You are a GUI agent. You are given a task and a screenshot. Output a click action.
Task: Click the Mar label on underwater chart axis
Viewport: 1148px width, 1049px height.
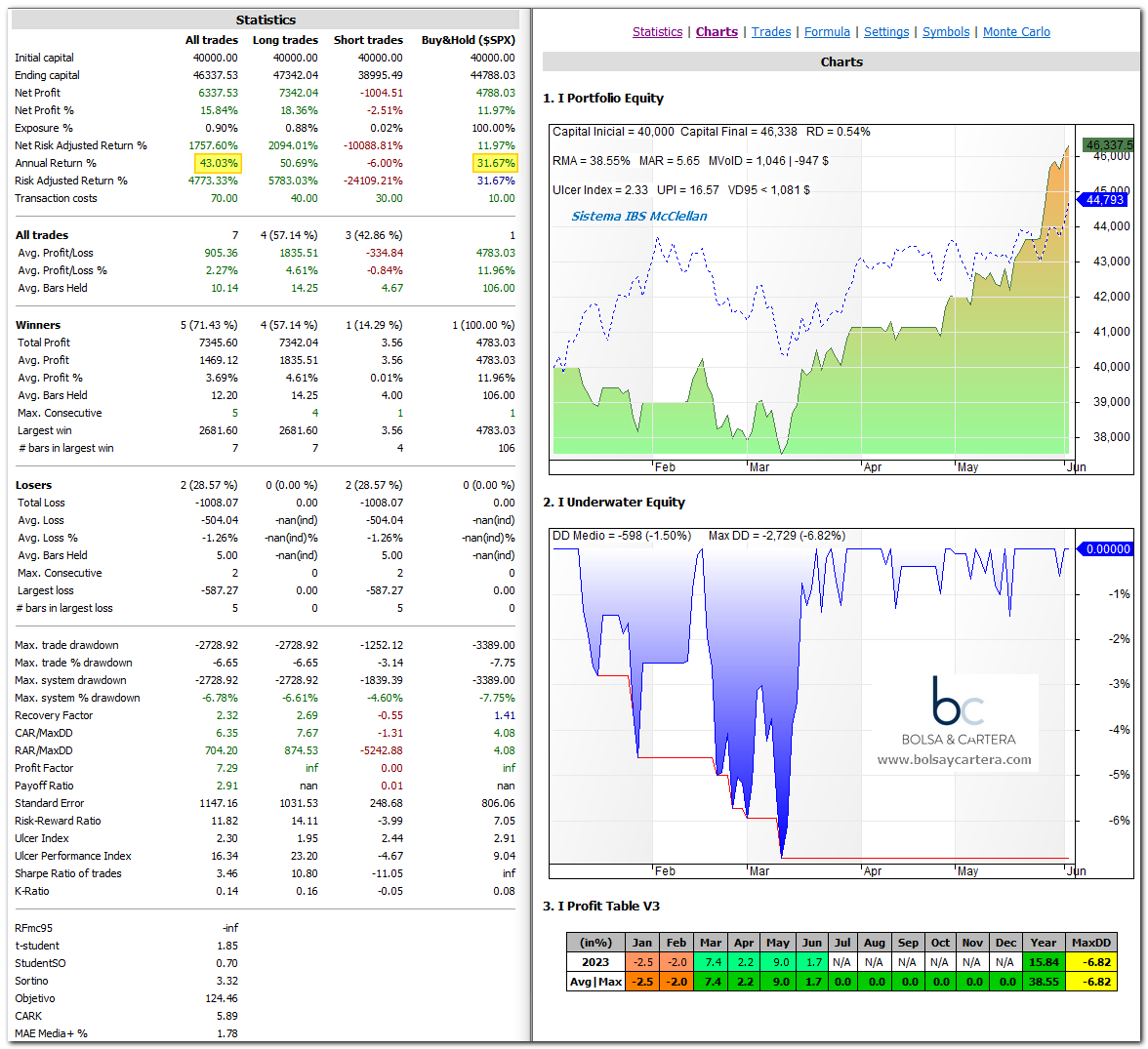(x=759, y=871)
